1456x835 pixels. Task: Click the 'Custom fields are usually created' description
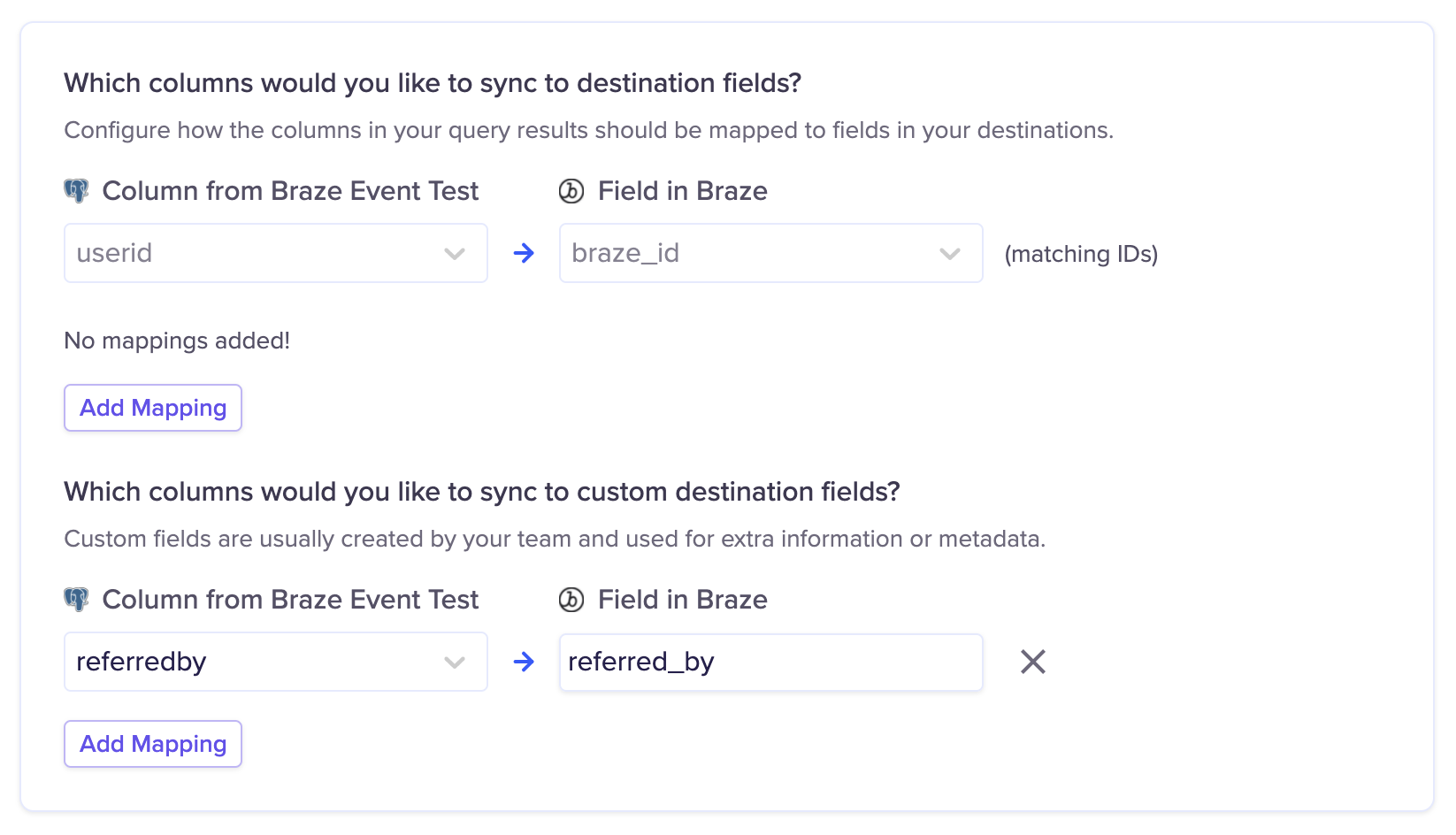(555, 539)
